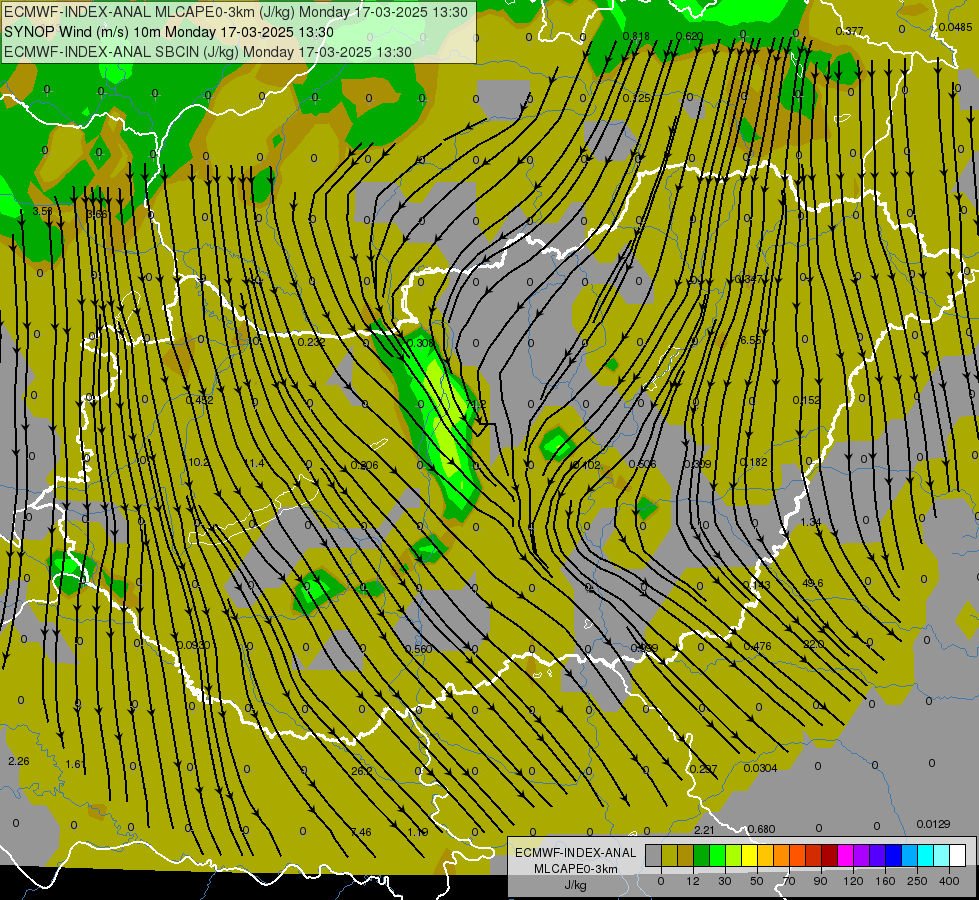
Task: Click the map value 49.6
Action: (x=812, y=583)
